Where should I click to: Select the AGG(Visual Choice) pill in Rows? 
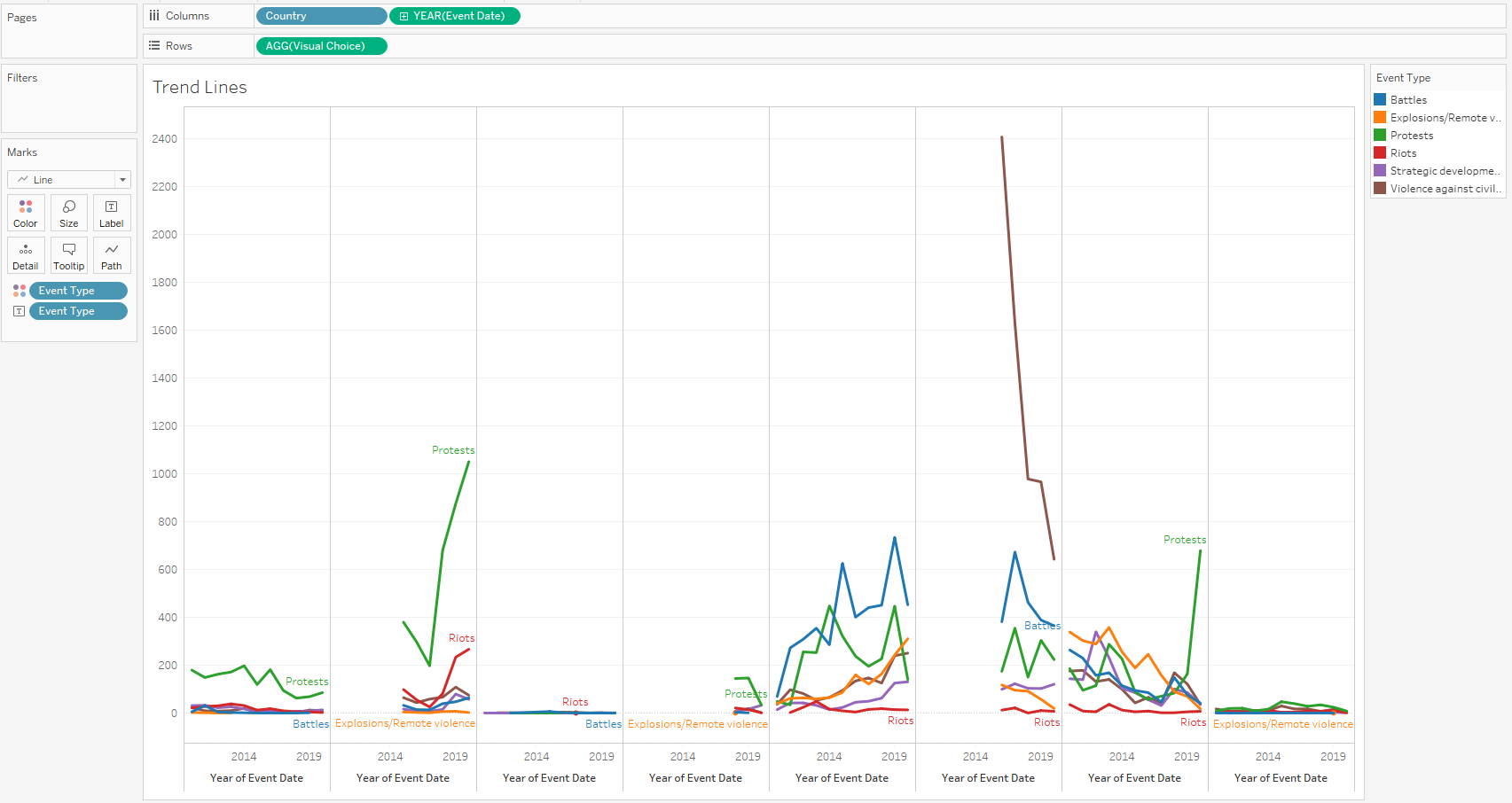click(321, 46)
